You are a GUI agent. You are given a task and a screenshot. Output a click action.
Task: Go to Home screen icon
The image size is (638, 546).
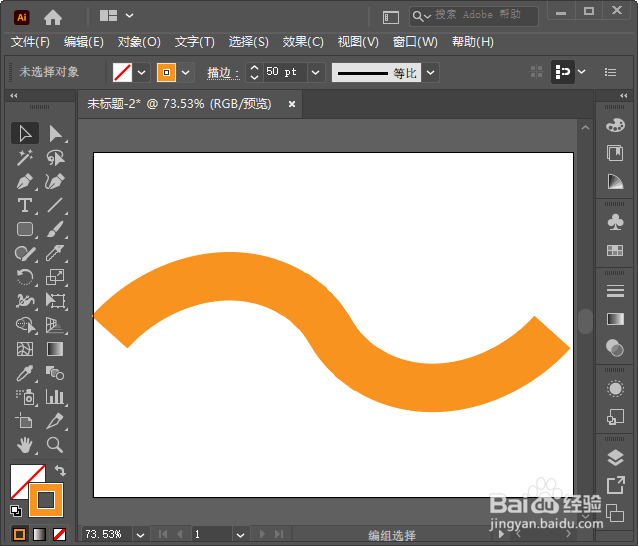(x=53, y=17)
